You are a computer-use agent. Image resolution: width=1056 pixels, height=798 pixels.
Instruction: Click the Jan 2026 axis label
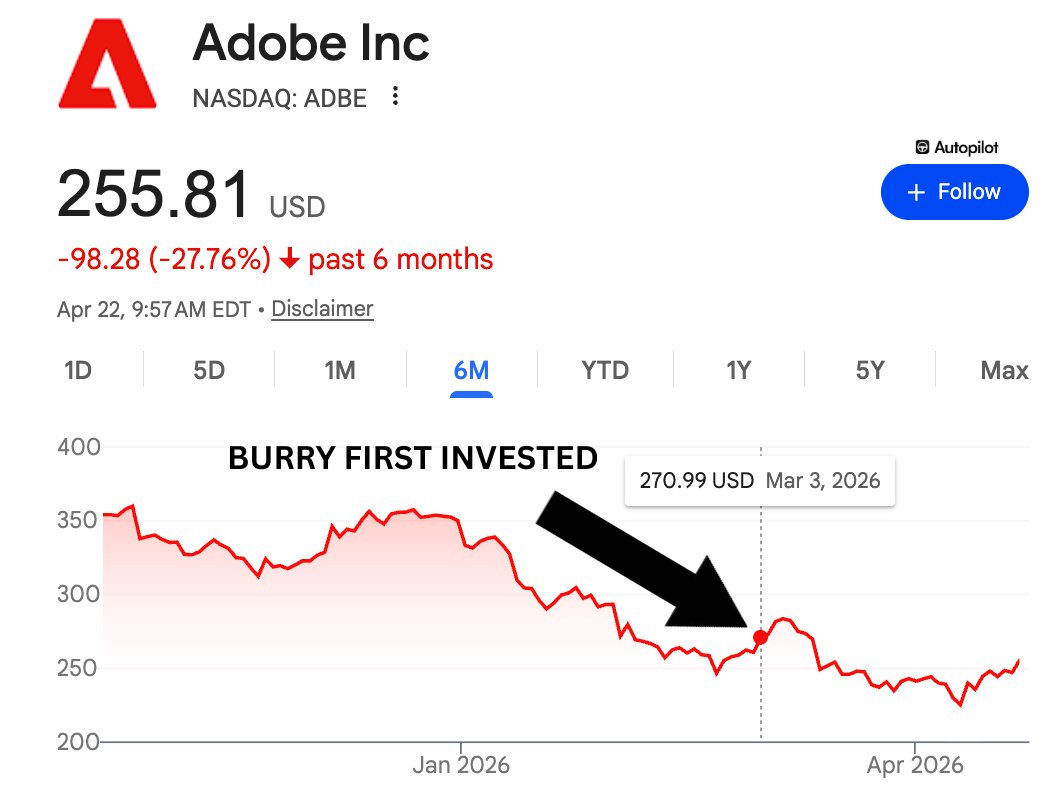point(461,766)
